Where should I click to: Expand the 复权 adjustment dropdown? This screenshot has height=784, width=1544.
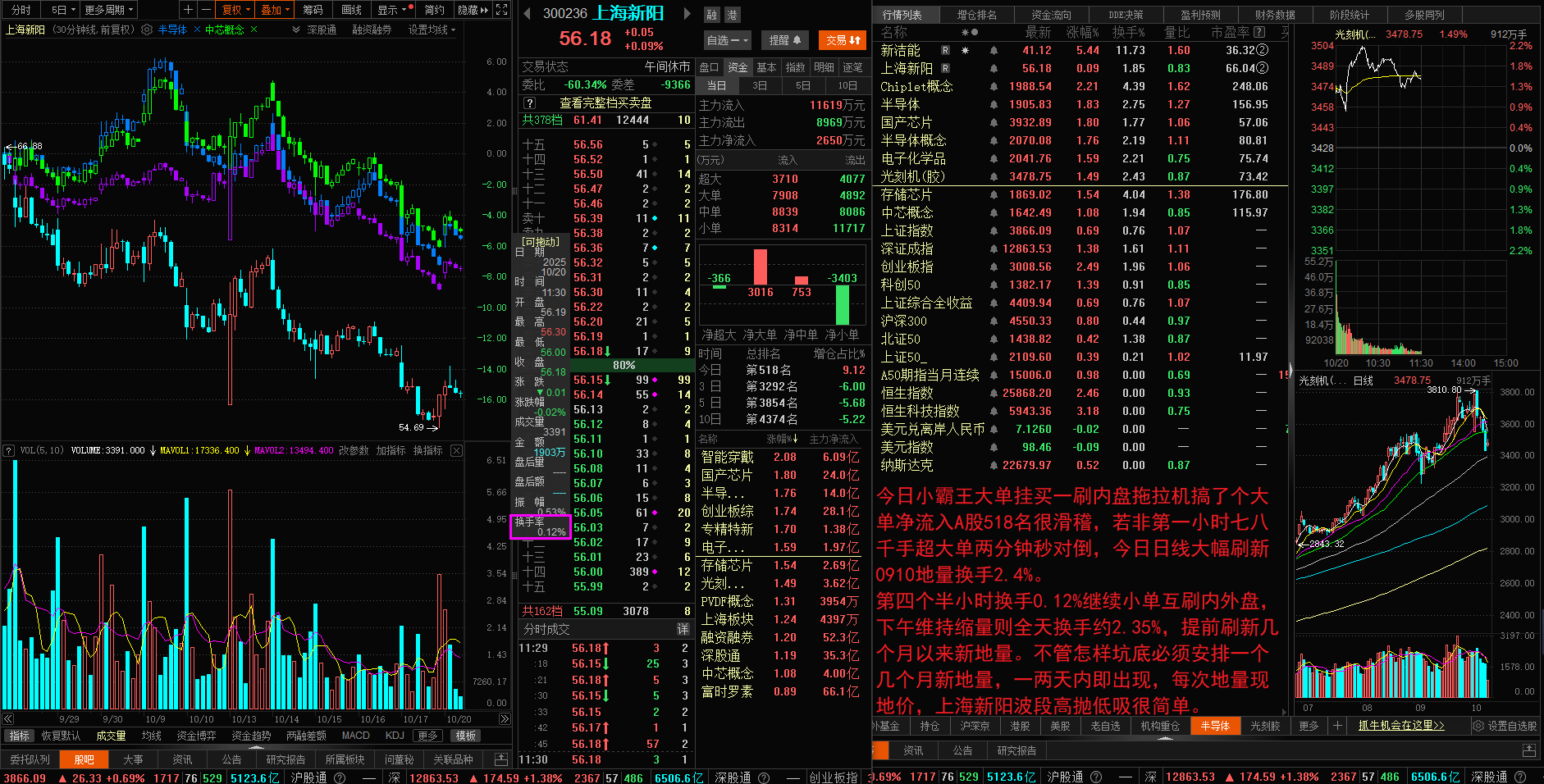click(x=235, y=10)
